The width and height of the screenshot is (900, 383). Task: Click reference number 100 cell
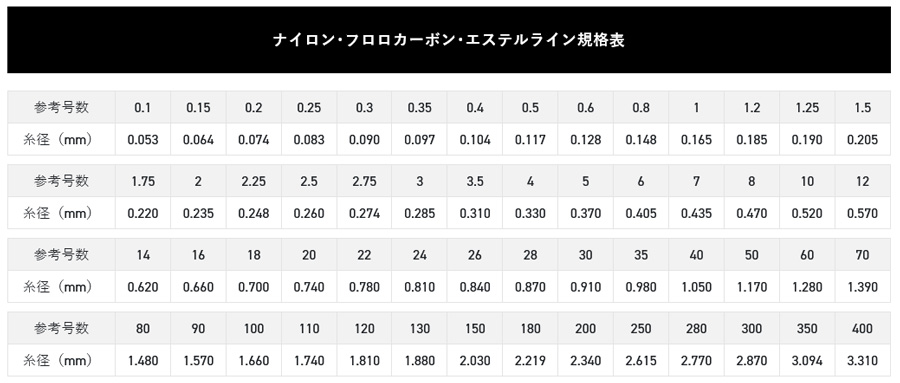[x=253, y=328]
